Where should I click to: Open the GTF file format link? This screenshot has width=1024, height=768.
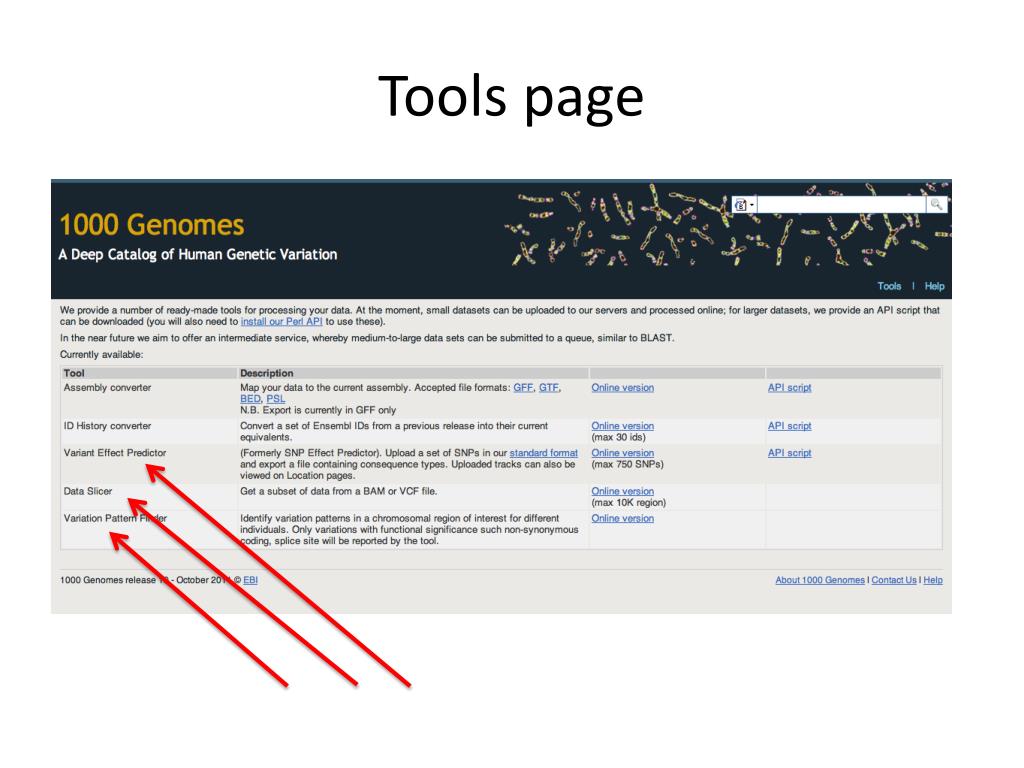coord(549,387)
